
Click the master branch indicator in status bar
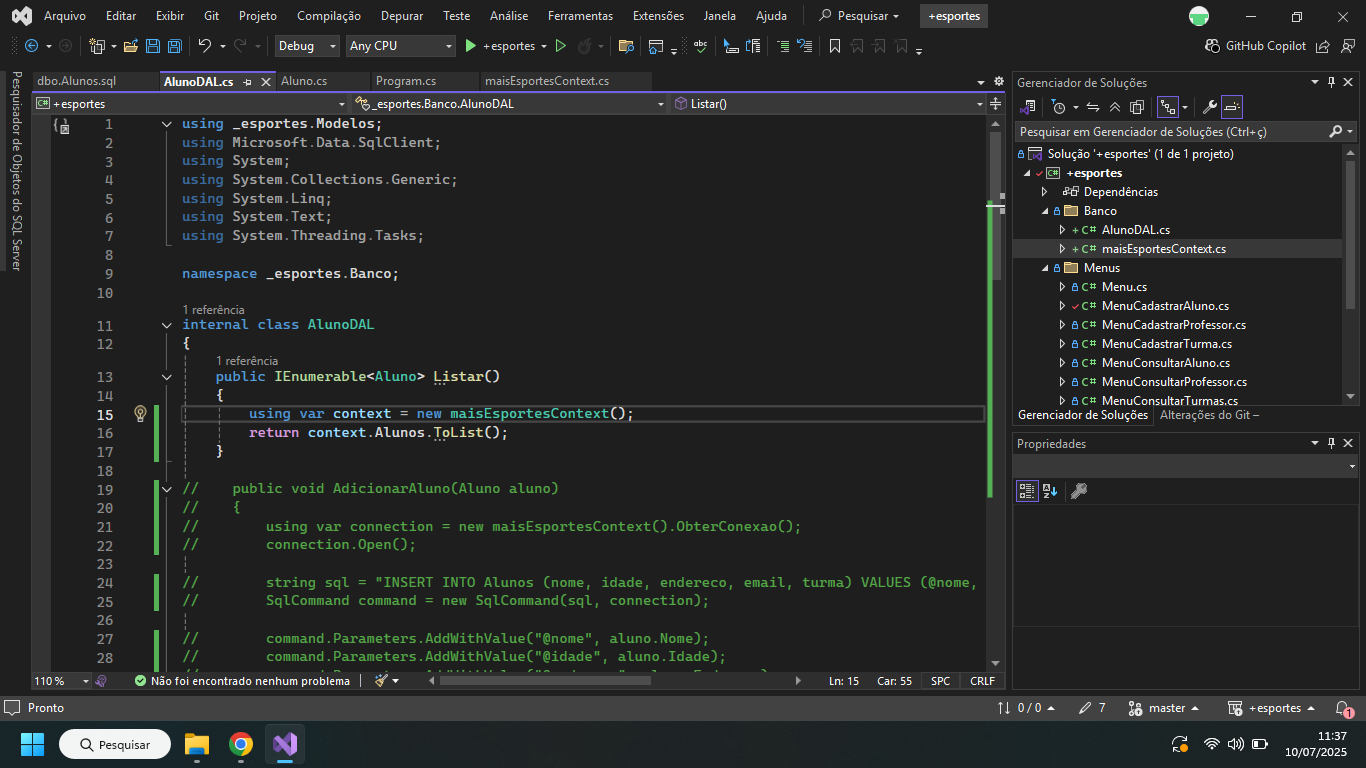(1163, 708)
